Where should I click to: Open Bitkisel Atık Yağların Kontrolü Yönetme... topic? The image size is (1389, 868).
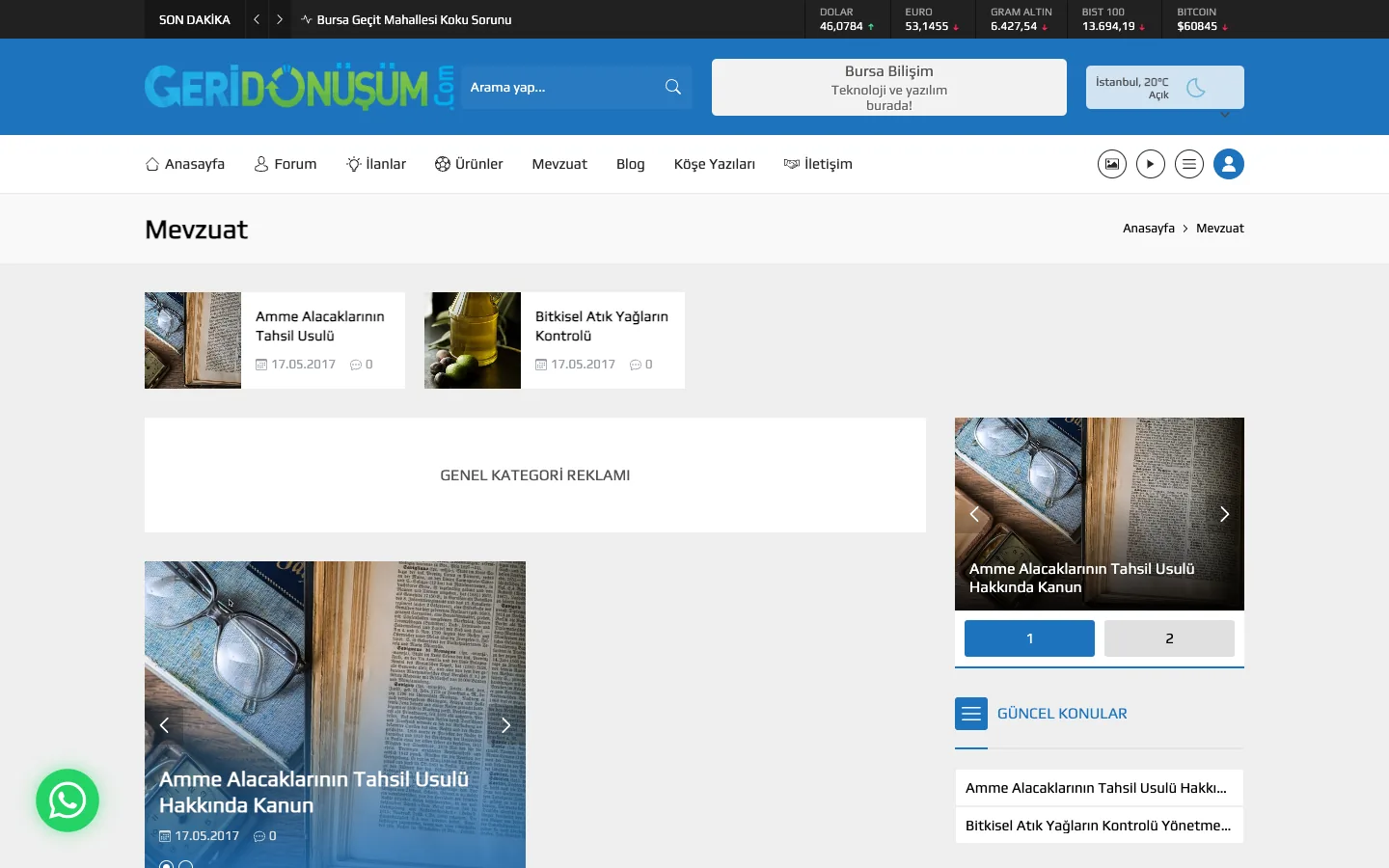tap(1099, 826)
